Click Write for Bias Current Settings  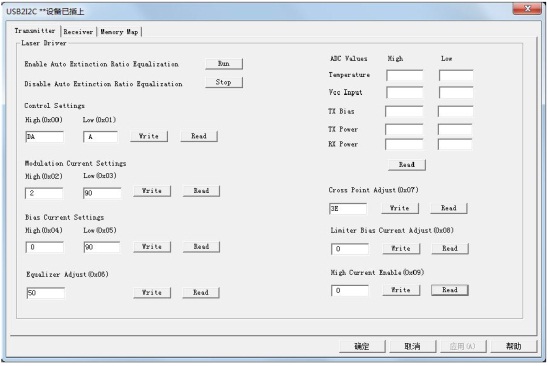tap(152, 246)
